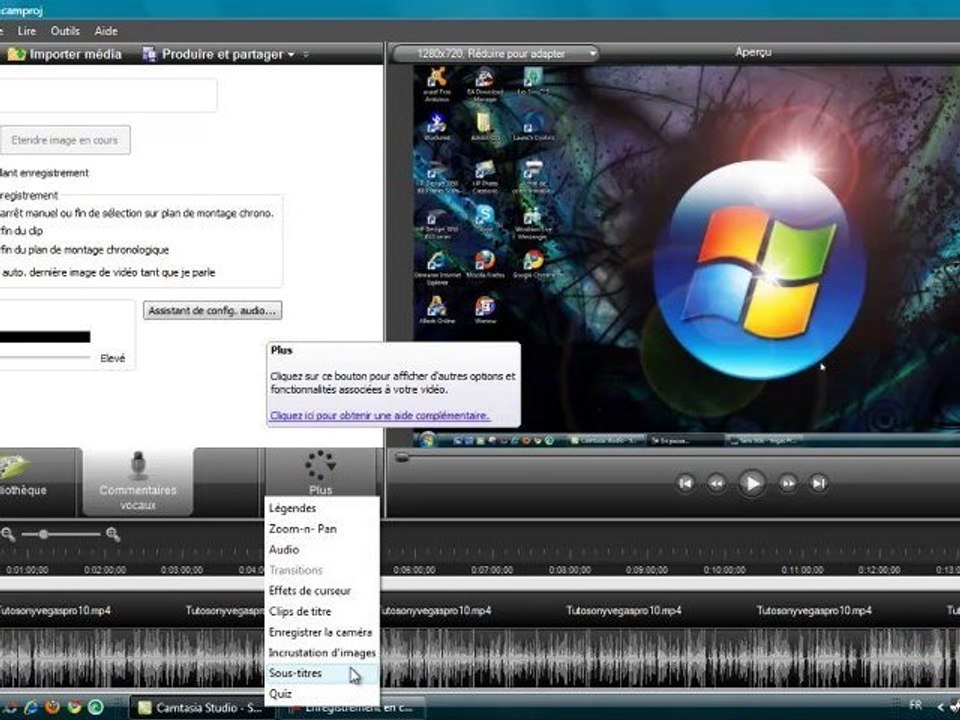This screenshot has width=960, height=720.
Task: Click the 0:10:00;00 timeline ruler mark
Action: point(725,570)
